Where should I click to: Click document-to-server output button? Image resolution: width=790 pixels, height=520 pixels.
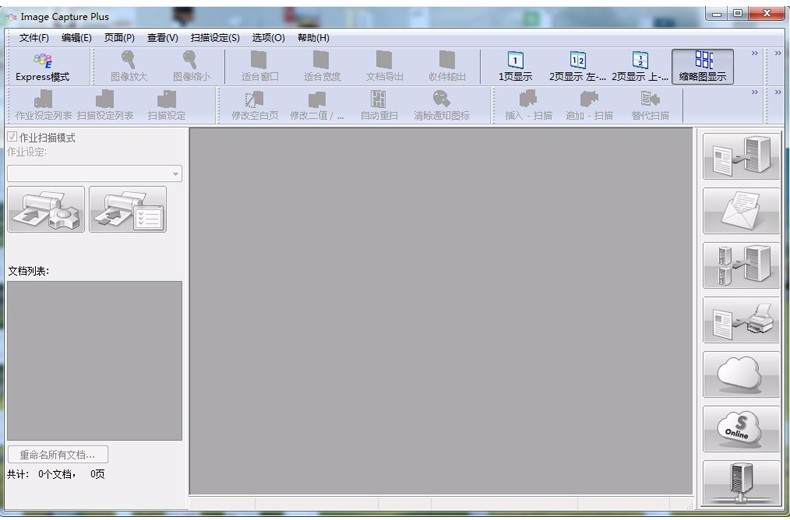pyautogui.click(x=741, y=156)
